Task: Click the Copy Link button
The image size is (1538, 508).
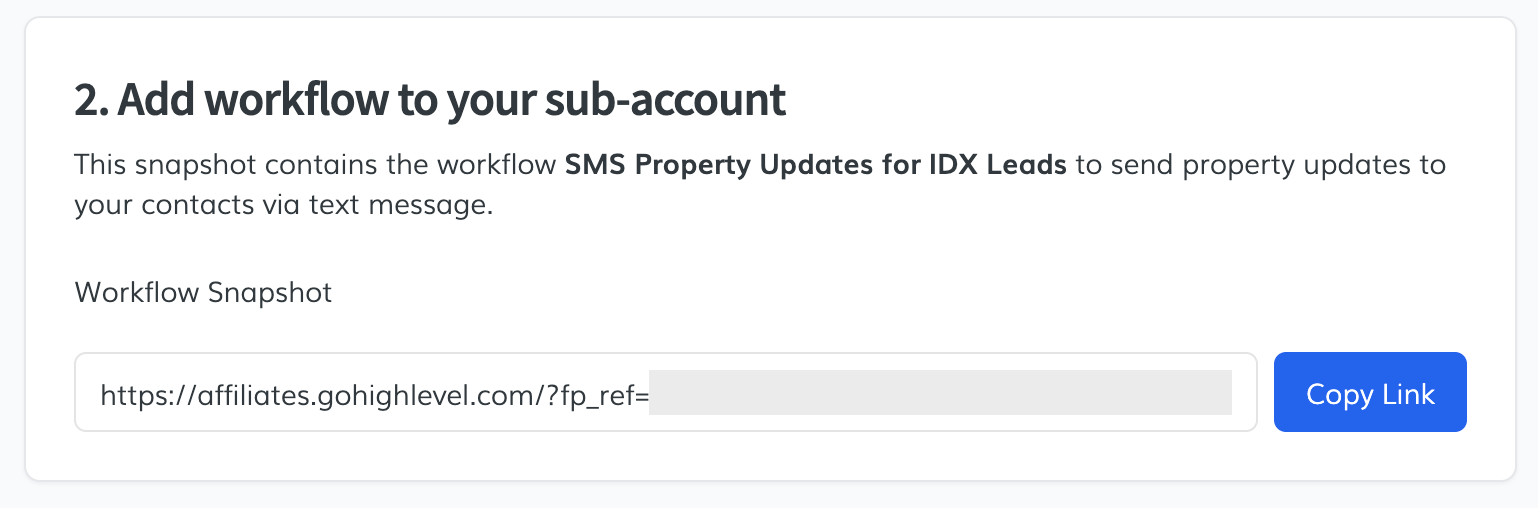Action: pyautogui.click(x=1370, y=393)
